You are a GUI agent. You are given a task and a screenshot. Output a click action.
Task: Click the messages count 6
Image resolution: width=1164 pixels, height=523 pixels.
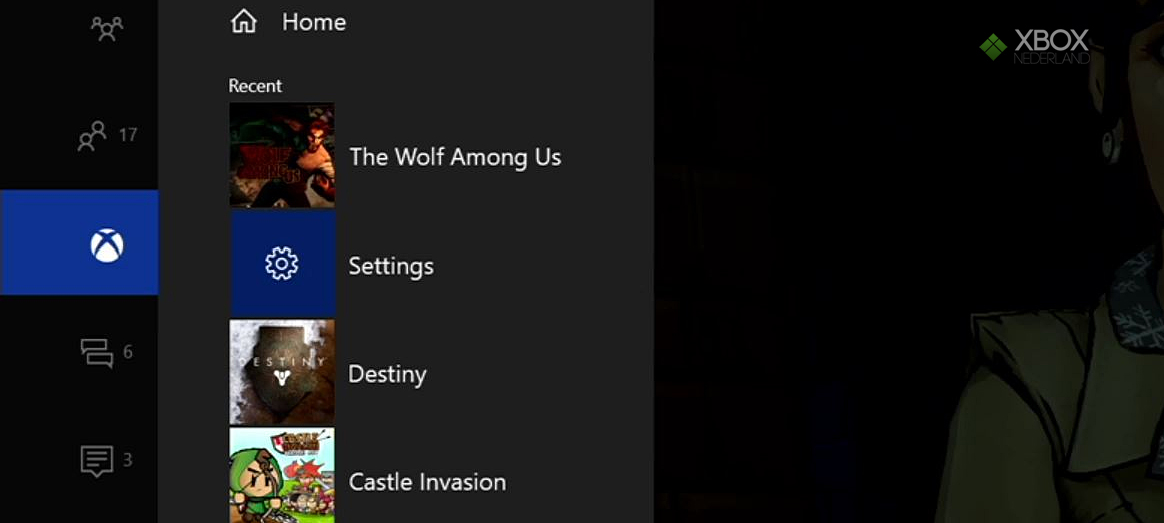coord(128,352)
